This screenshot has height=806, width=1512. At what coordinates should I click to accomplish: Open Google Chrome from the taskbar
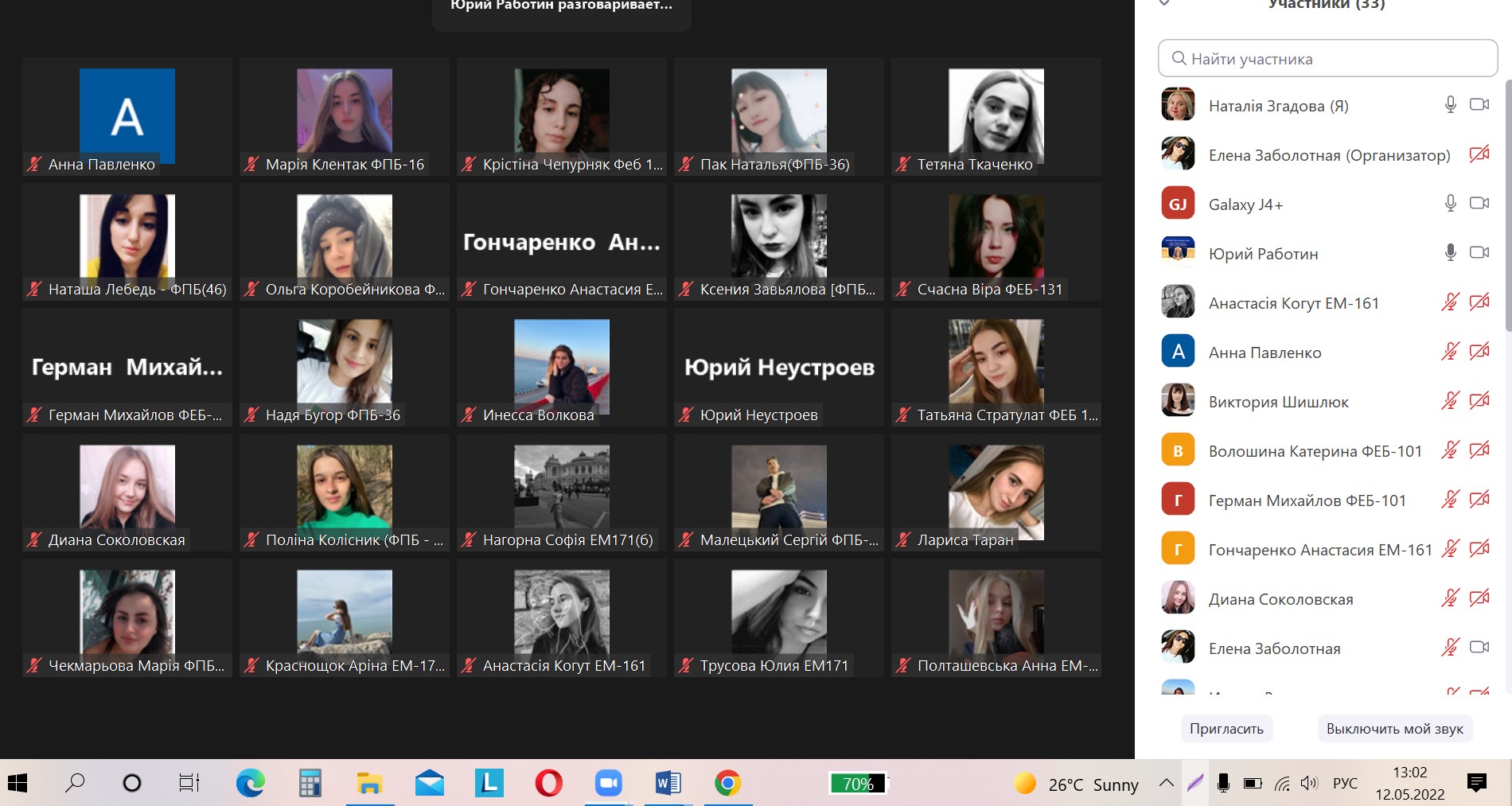pos(727,784)
